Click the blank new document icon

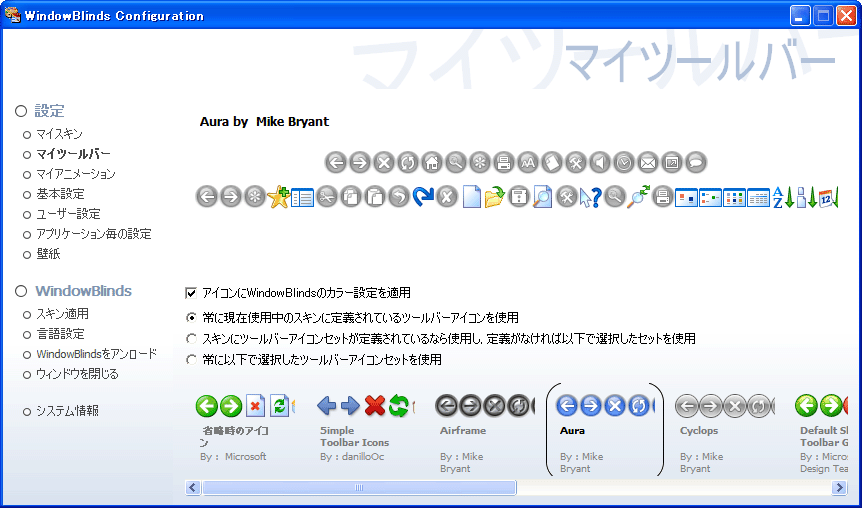point(472,197)
